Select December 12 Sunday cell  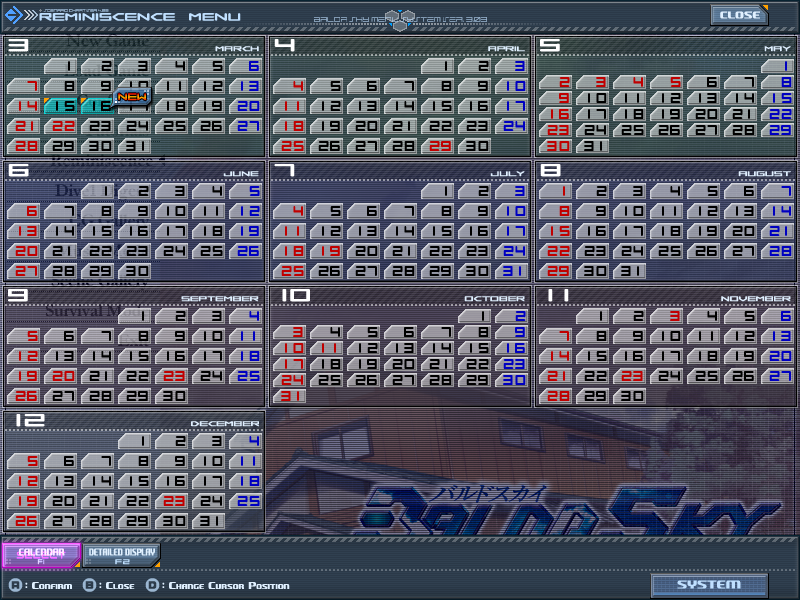tap(24, 481)
